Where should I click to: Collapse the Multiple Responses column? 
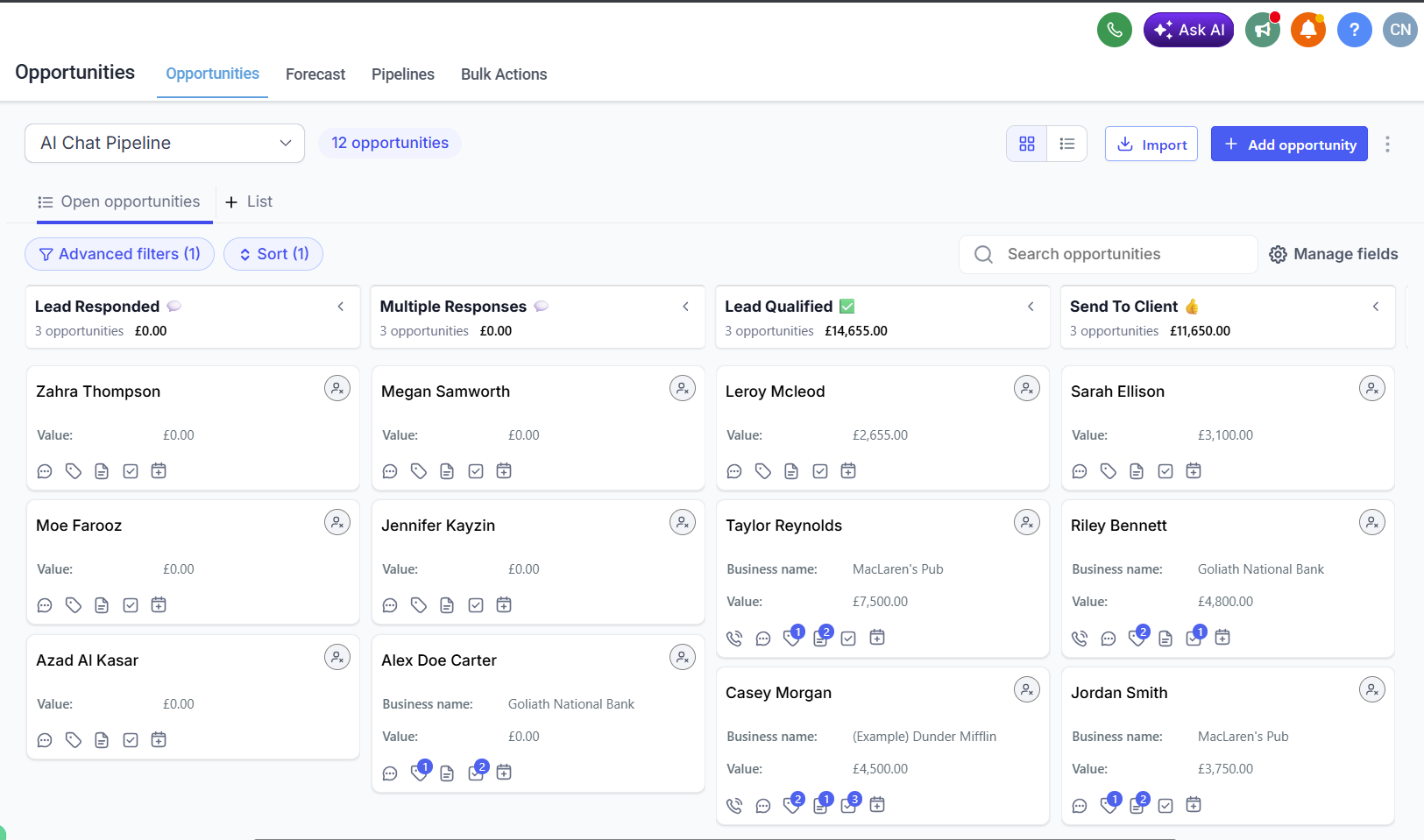(x=686, y=307)
